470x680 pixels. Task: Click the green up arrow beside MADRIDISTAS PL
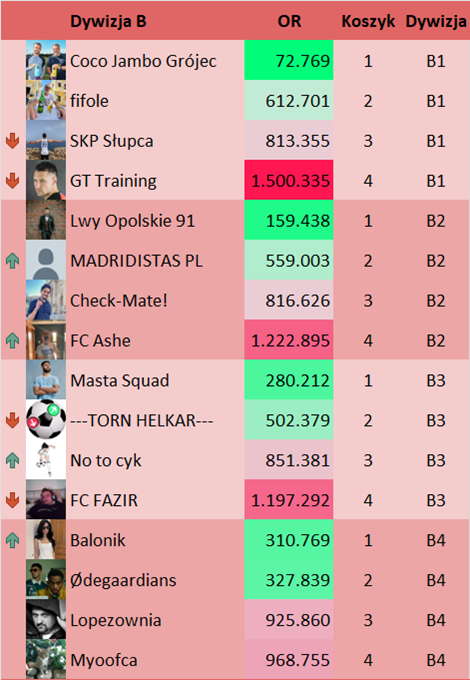(x=13, y=261)
